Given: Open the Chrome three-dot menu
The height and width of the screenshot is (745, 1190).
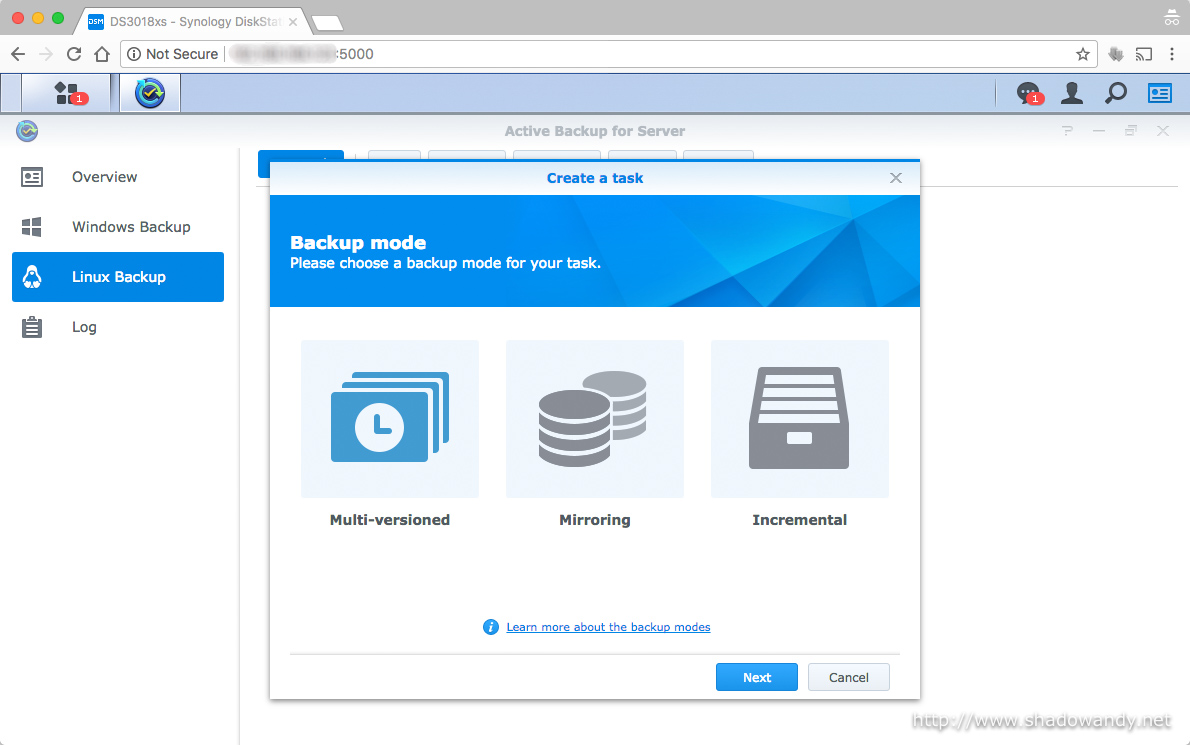Looking at the screenshot, I should 1172,54.
